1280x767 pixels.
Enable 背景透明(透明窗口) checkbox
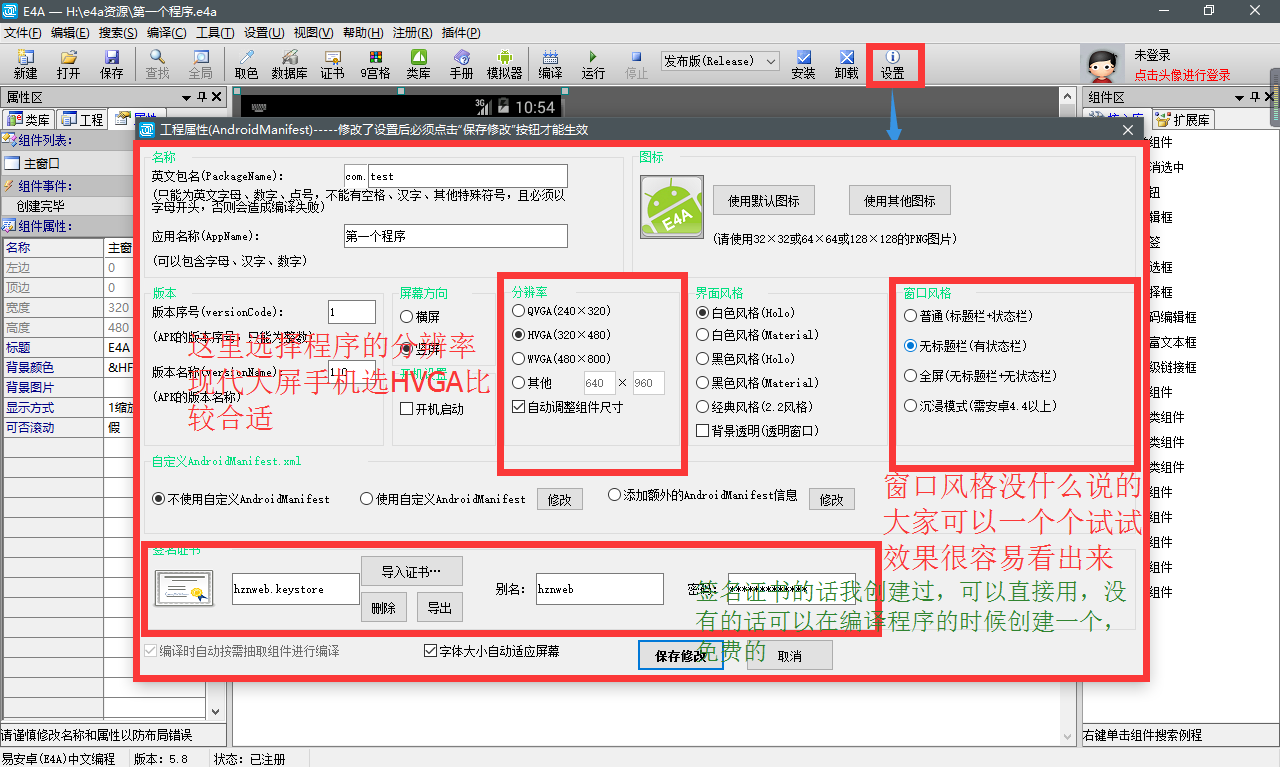[702, 430]
